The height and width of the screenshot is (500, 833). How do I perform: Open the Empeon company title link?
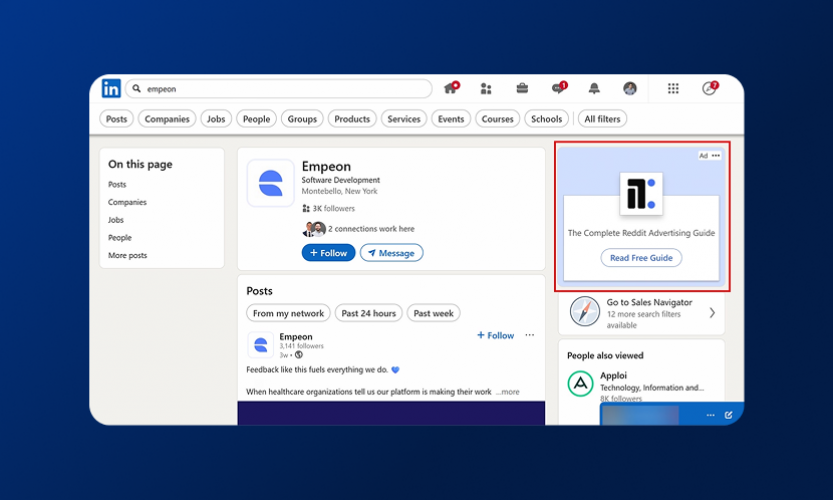click(x=326, y=166)
